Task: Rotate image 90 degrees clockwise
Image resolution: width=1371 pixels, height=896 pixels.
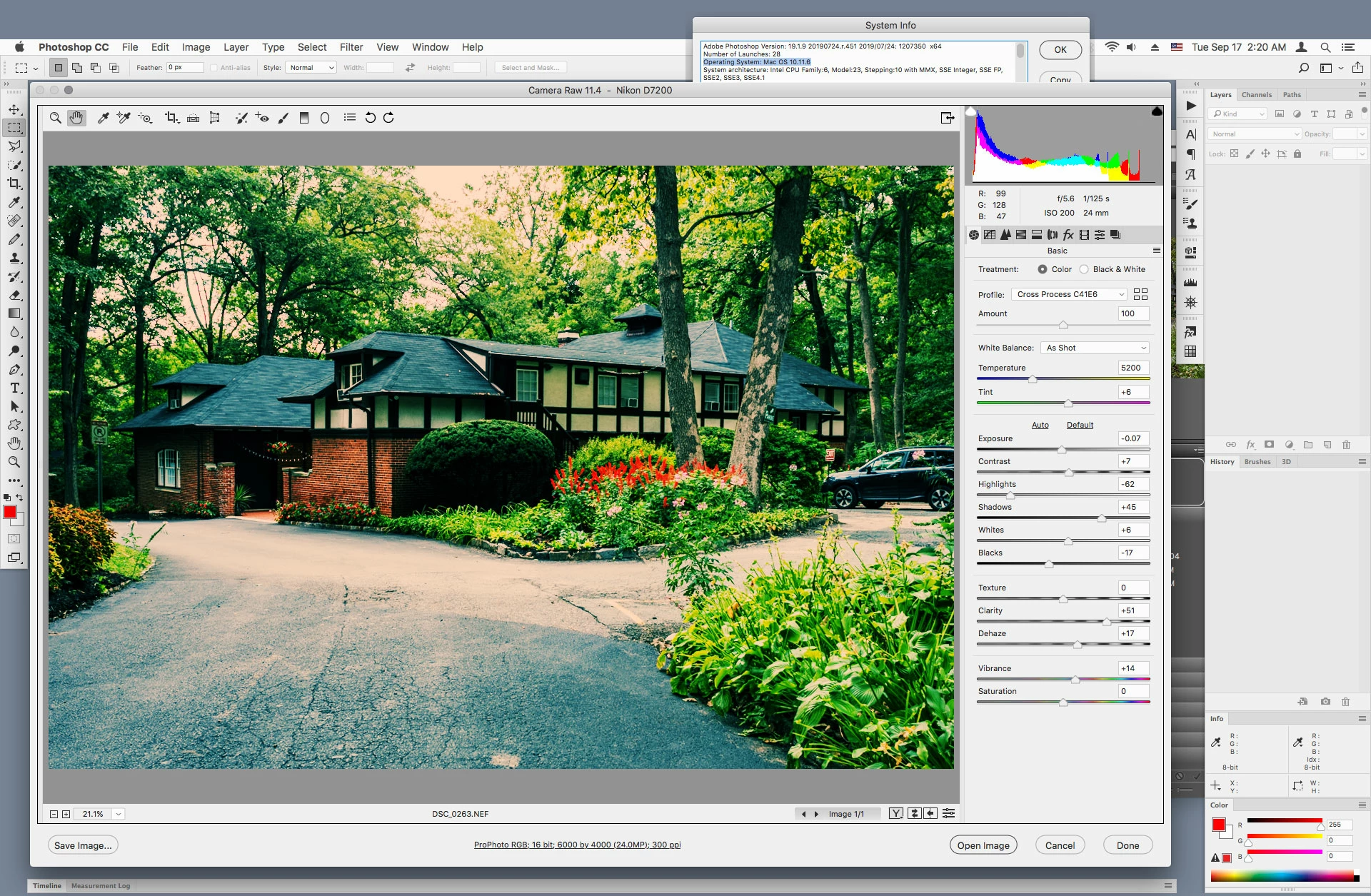Action: [x=389, y=118]
